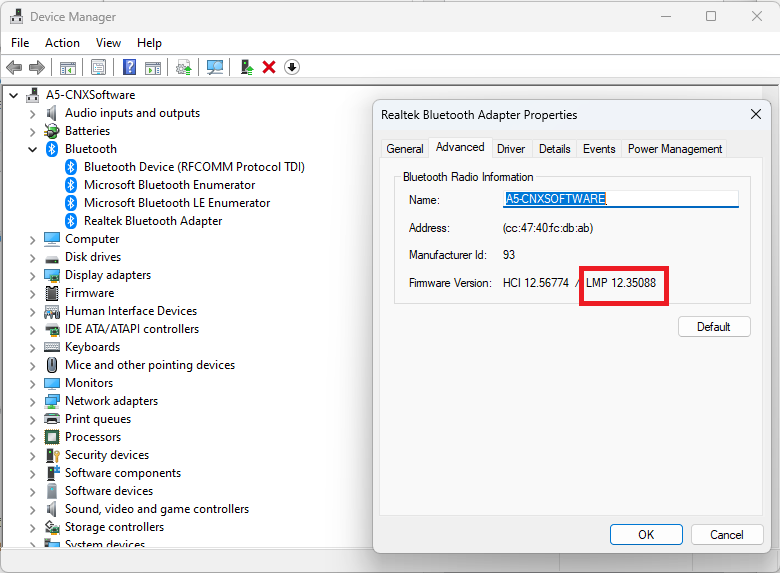Click the Properties toolbar icon
Screen dimensions: 780x580
coord(98,67)
